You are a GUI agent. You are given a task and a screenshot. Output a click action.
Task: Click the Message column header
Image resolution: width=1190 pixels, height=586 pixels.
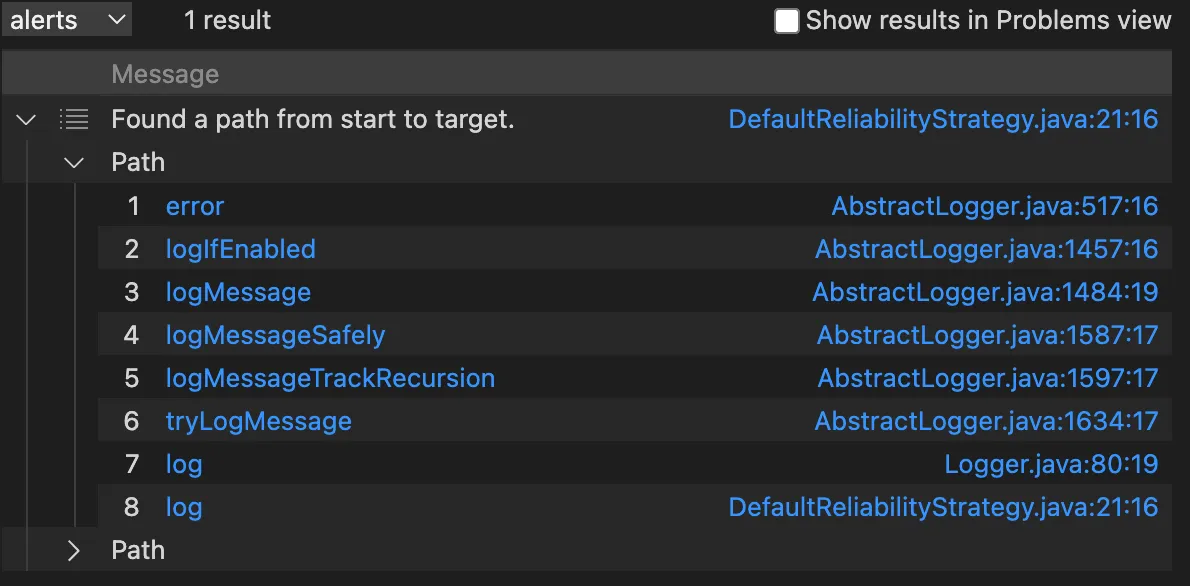(x=165, y=74)
